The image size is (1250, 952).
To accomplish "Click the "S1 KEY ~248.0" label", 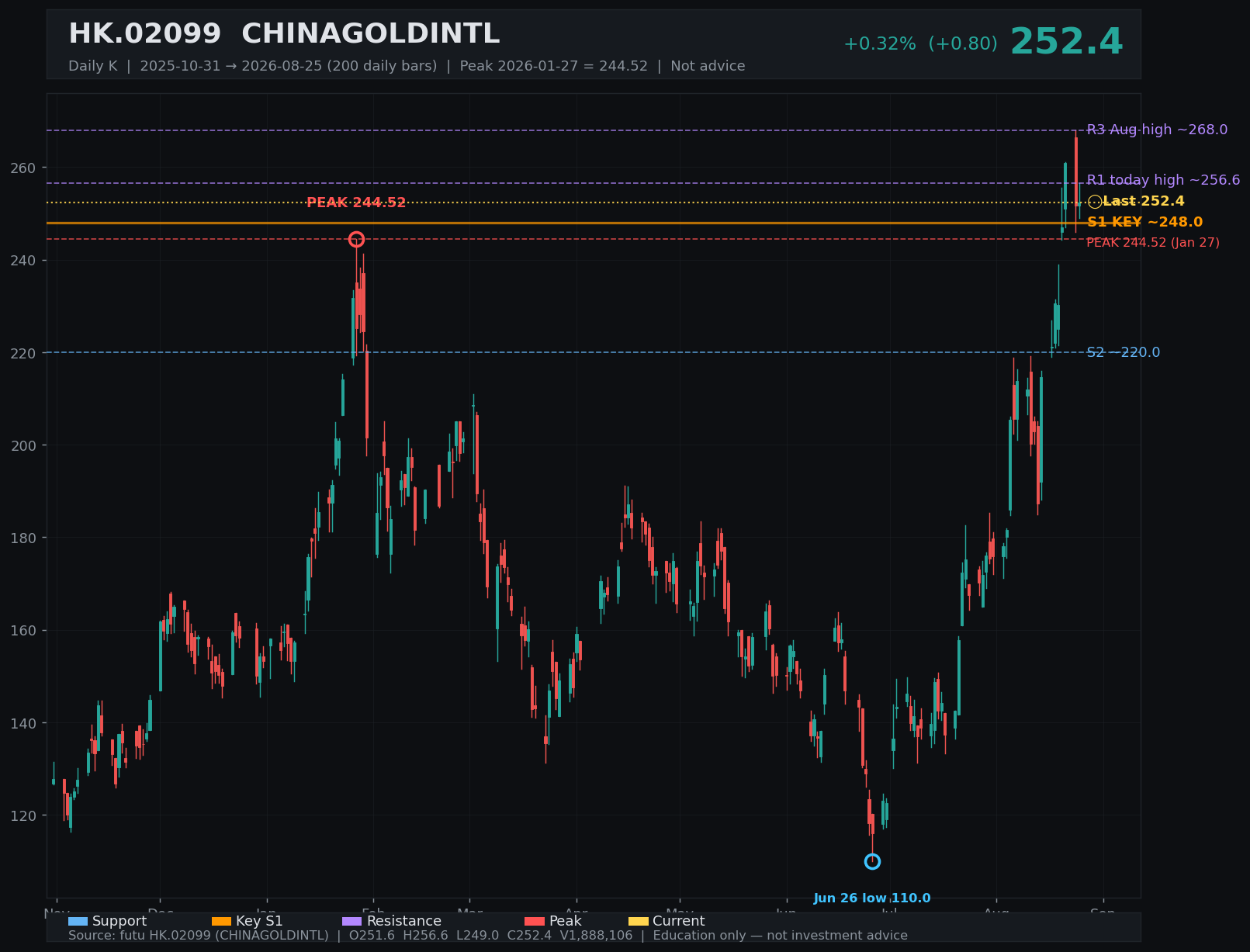I will coord(1144,223).
